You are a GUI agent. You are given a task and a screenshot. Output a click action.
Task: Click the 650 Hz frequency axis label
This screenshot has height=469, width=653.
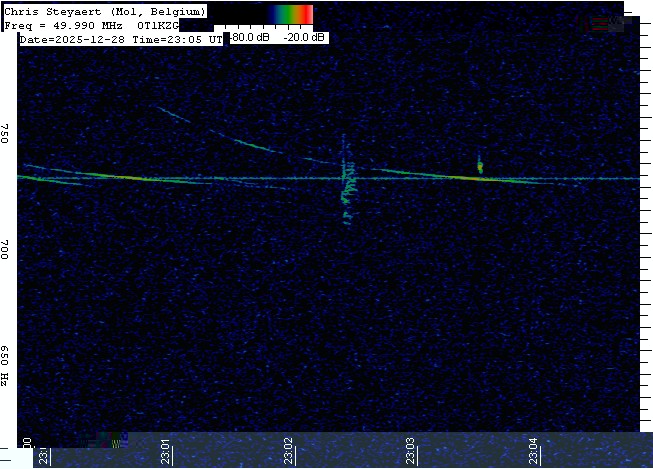click(x=6, y=366)
